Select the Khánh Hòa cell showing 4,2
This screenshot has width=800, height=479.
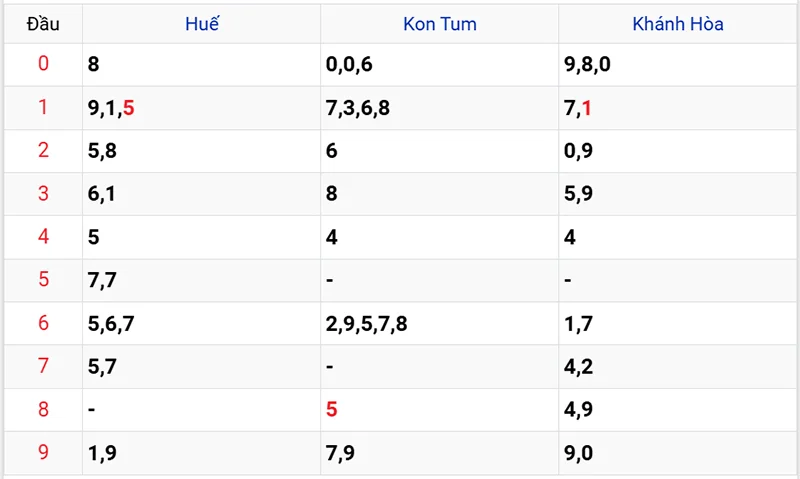point(579,367)
